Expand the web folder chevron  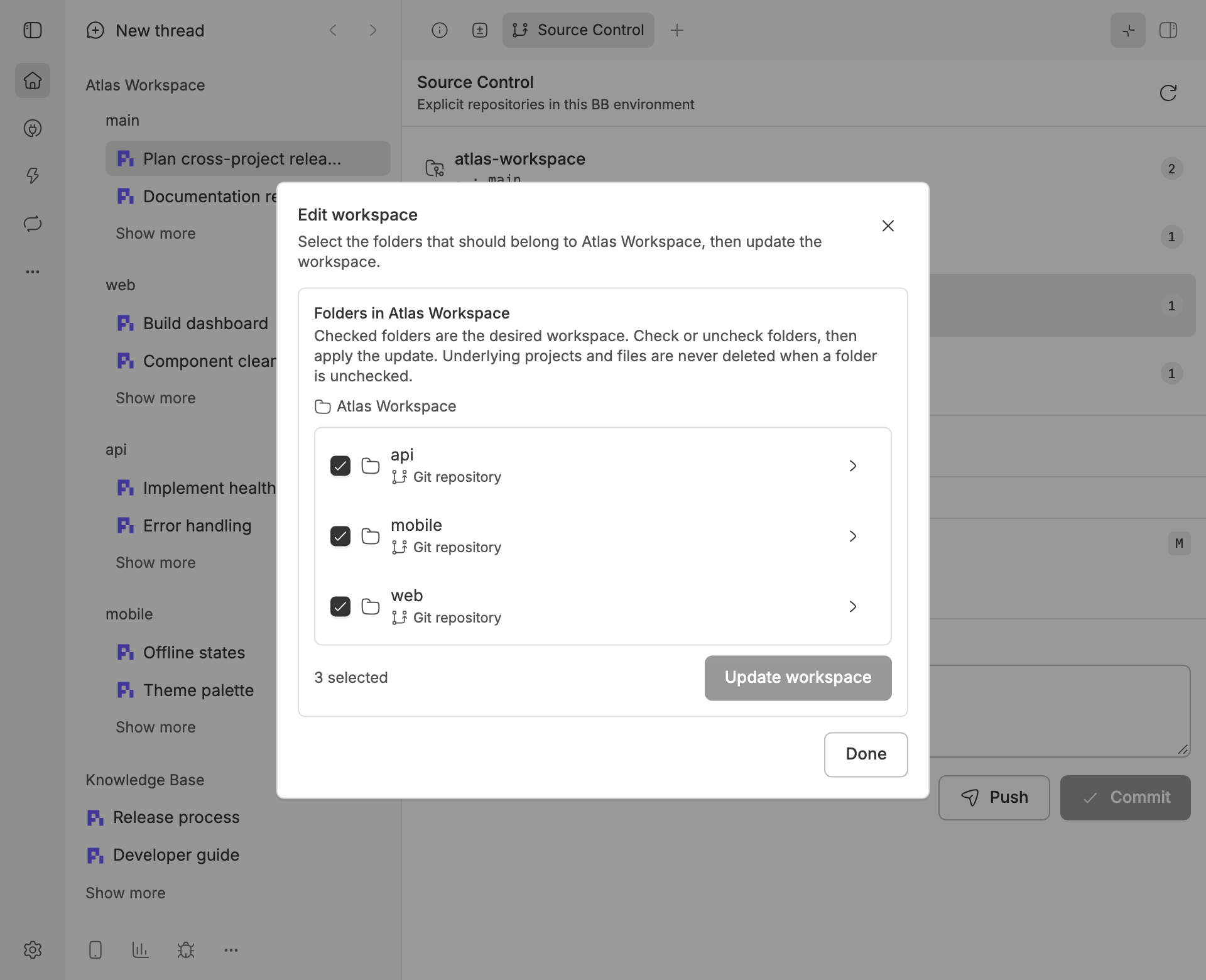[x=853, y=606]
